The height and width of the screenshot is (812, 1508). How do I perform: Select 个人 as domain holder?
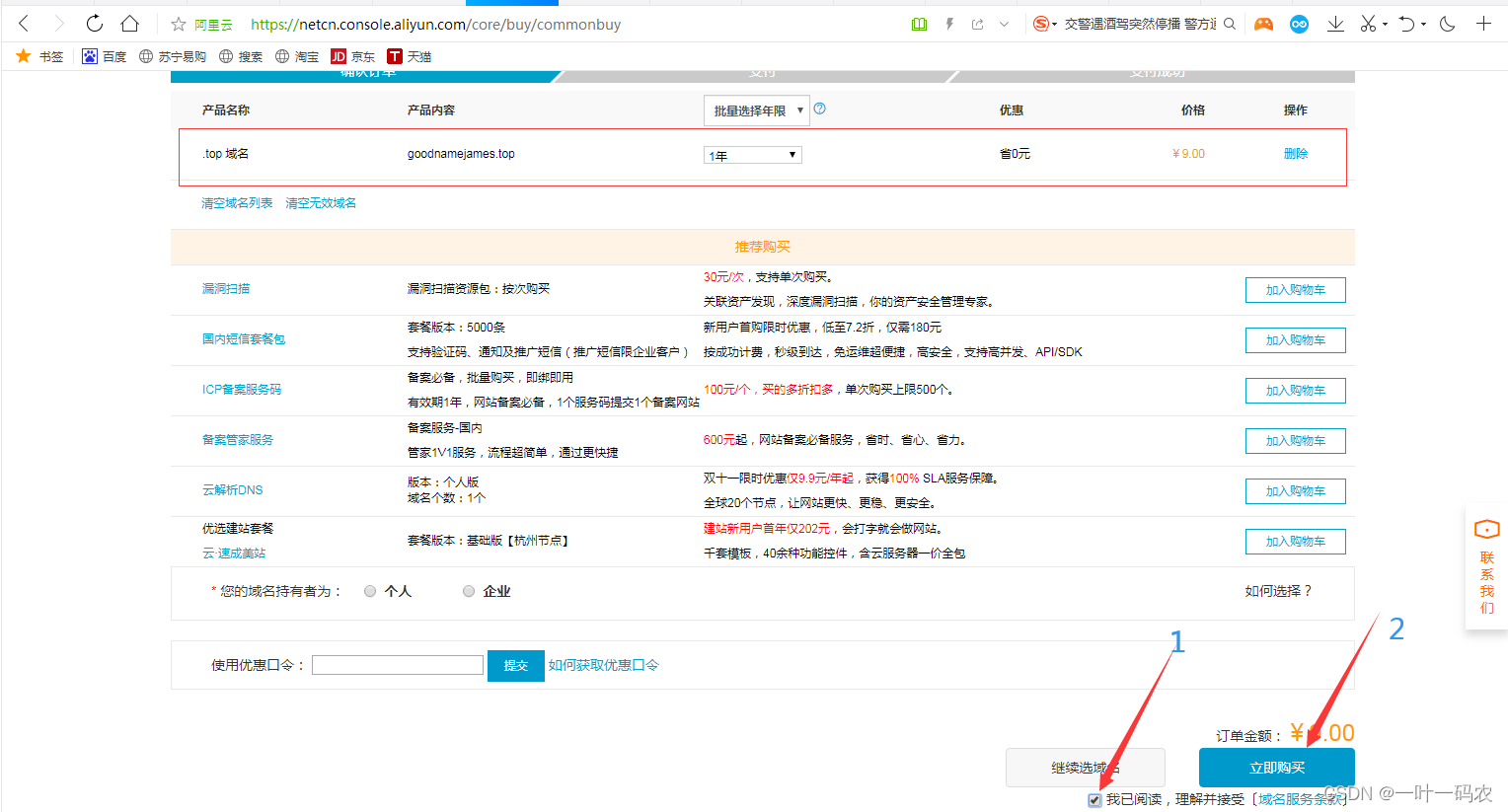coord(370,591)
